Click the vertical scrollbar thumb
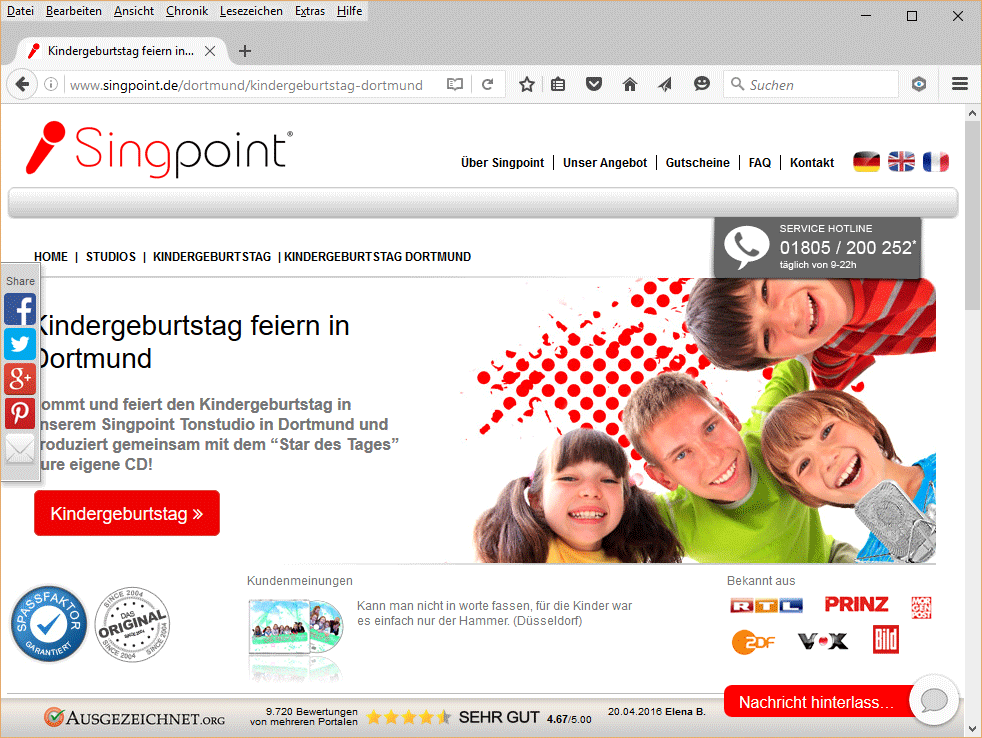982x738 pixels. 972,216
